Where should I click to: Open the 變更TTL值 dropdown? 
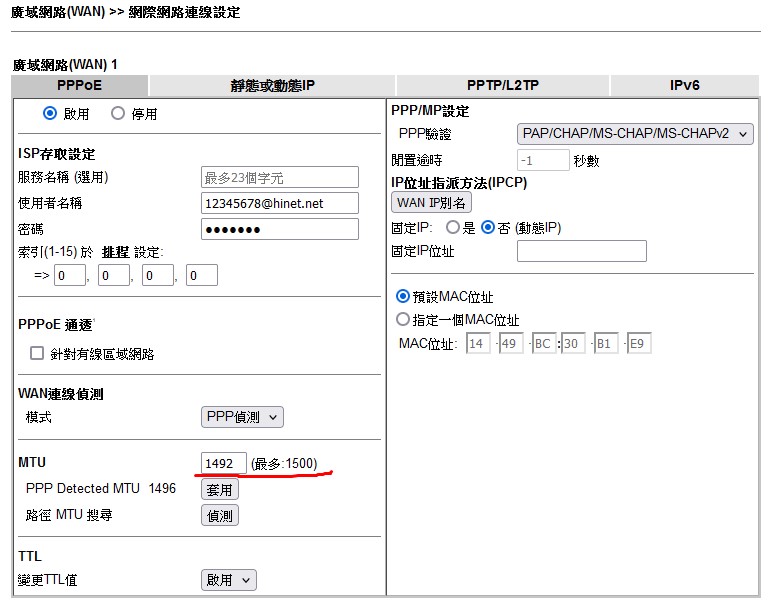click(228, 580)
